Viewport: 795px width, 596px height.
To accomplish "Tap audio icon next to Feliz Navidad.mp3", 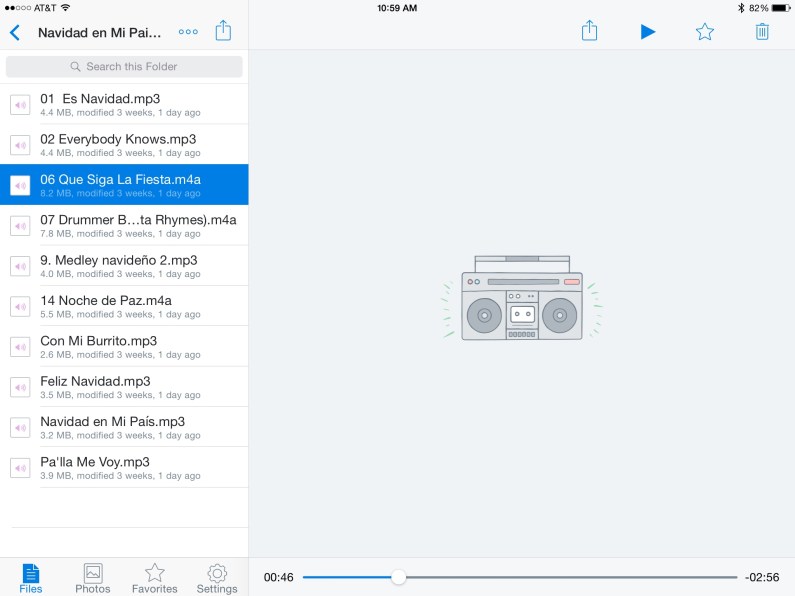I will coord(20,387).
